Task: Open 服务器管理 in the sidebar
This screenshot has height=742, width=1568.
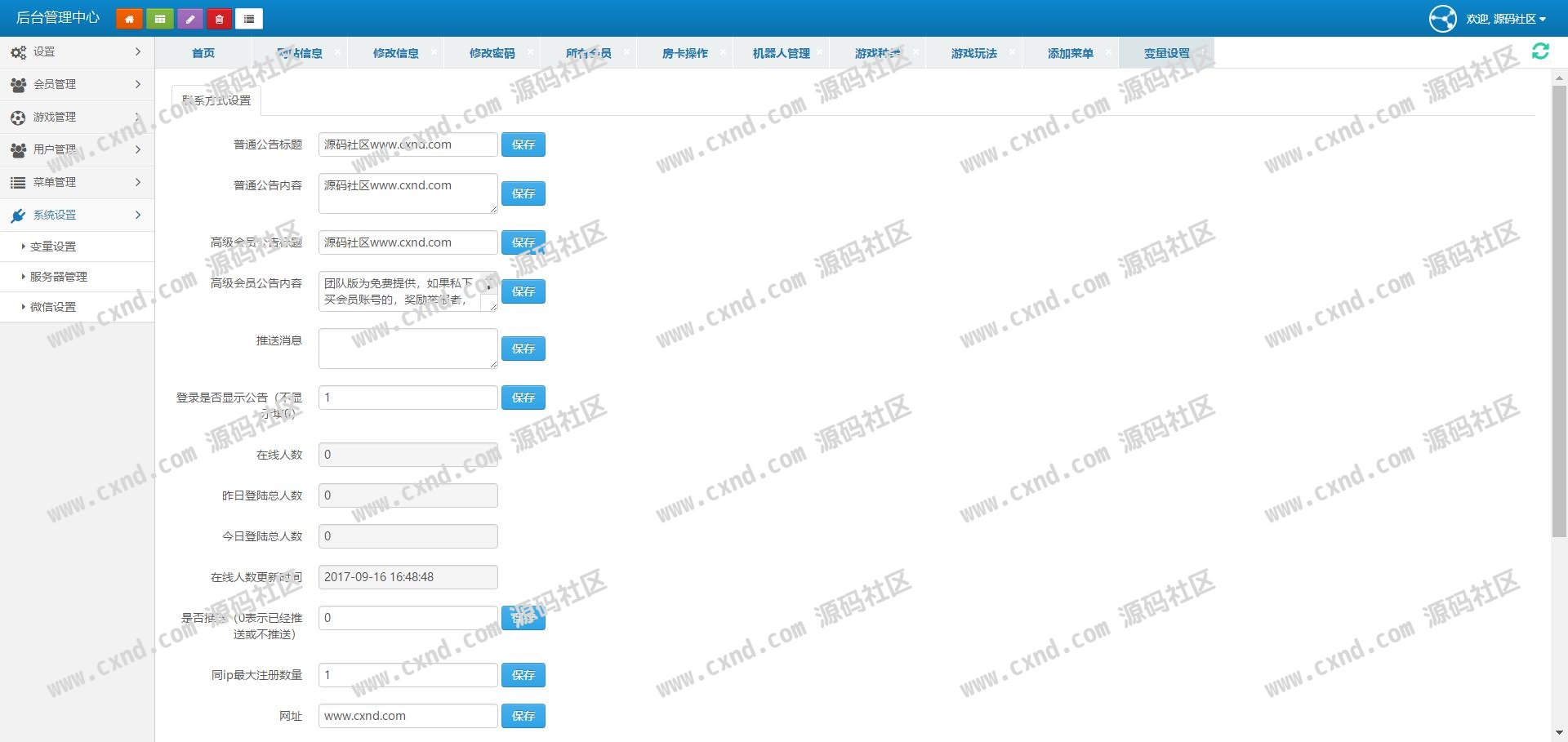Action: pyautogui.click(x=77, y=277)
